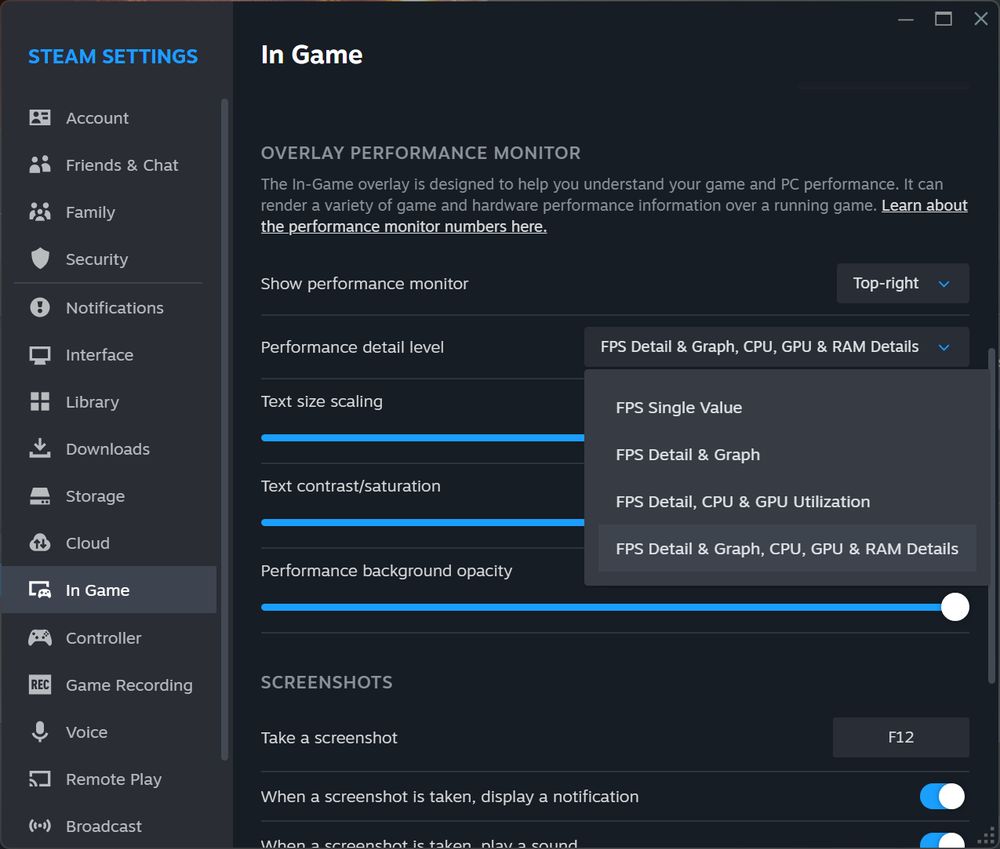Screen dimensions: 1000x849
Task: Collapse the Performance detail level dropdown
Action: point(777,347)
